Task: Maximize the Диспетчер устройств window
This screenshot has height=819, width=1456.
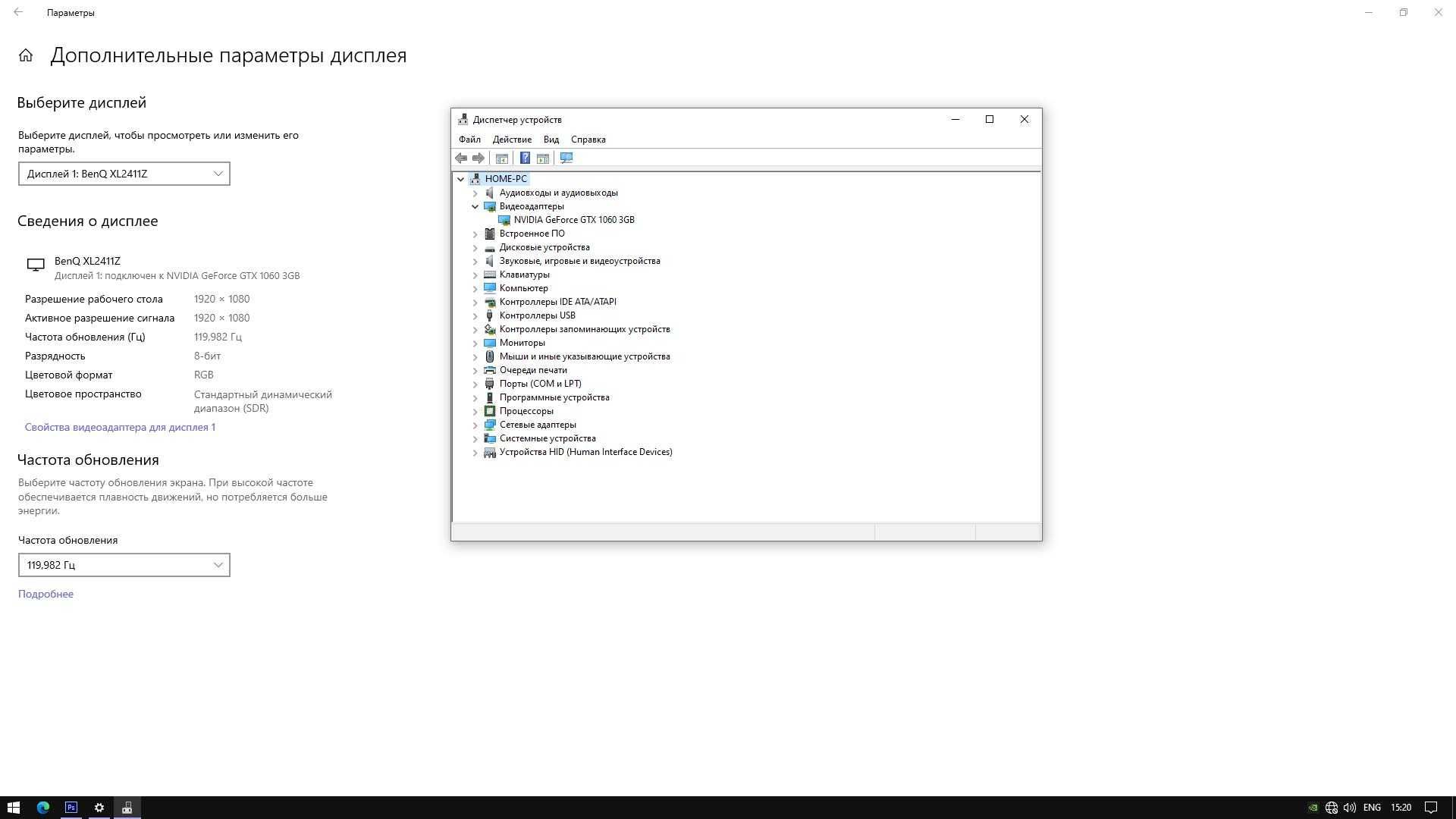Action: (x=990, y=119)
